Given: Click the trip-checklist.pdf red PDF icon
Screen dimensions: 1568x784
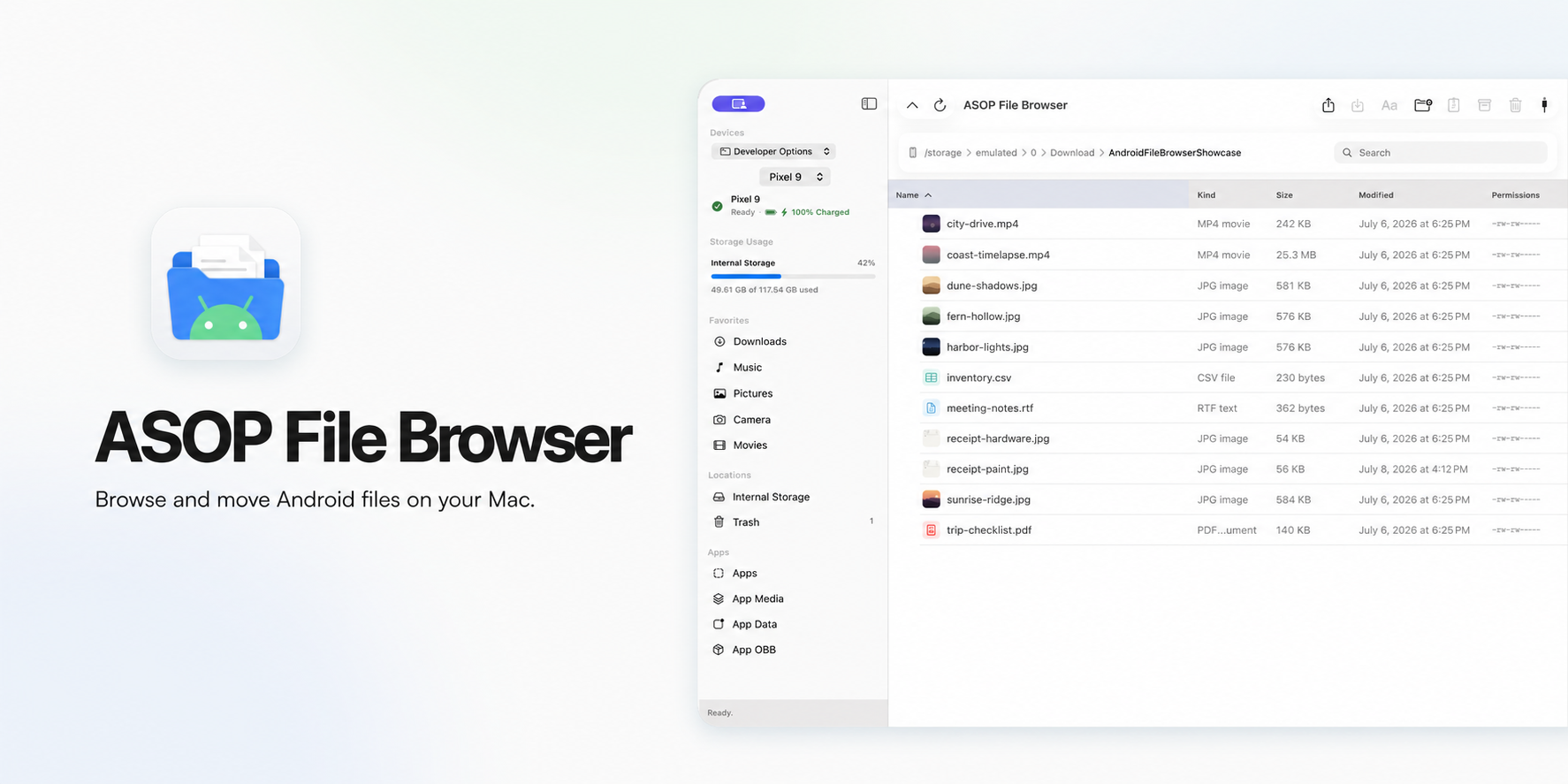Looking at the screenshot, I should [931, 530].
